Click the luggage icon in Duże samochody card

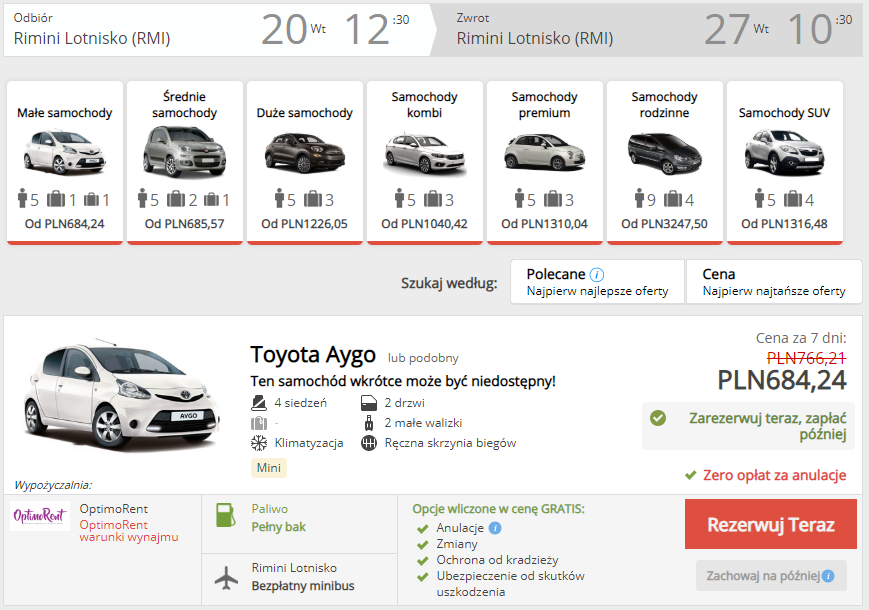point(313,198)
